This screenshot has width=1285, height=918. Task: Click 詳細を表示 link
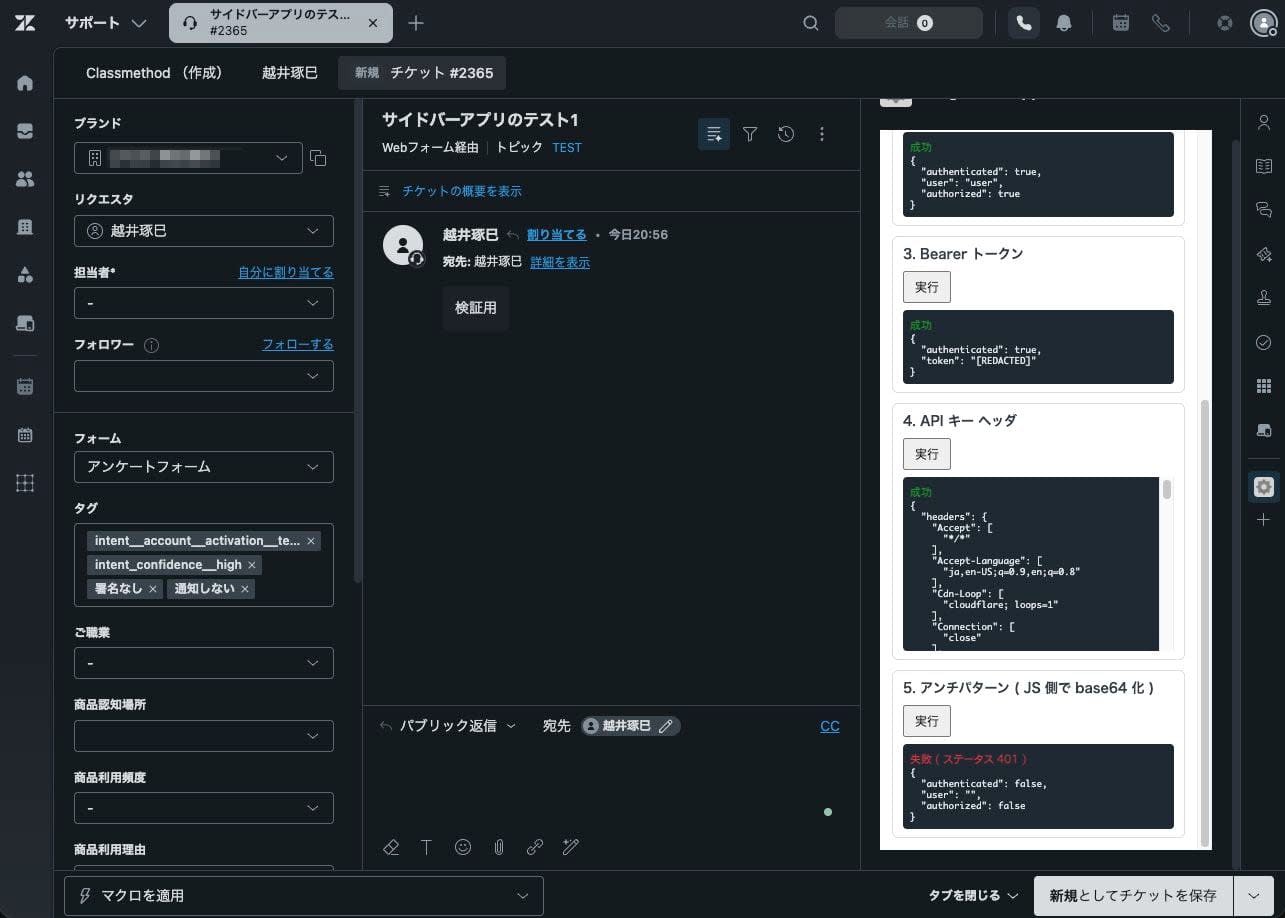click(x=560, y=262)
